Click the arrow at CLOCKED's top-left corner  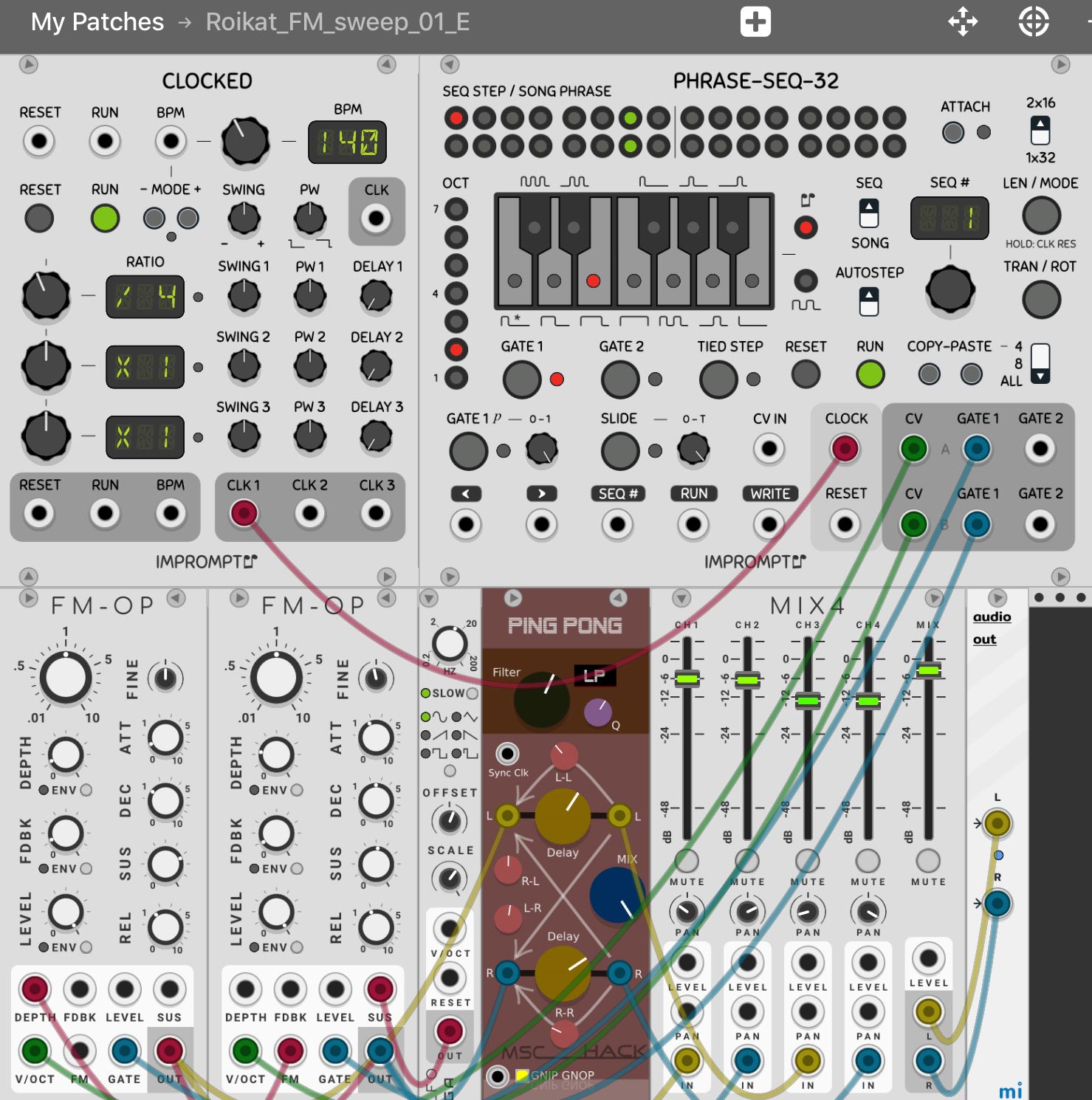tap(28, 64)
